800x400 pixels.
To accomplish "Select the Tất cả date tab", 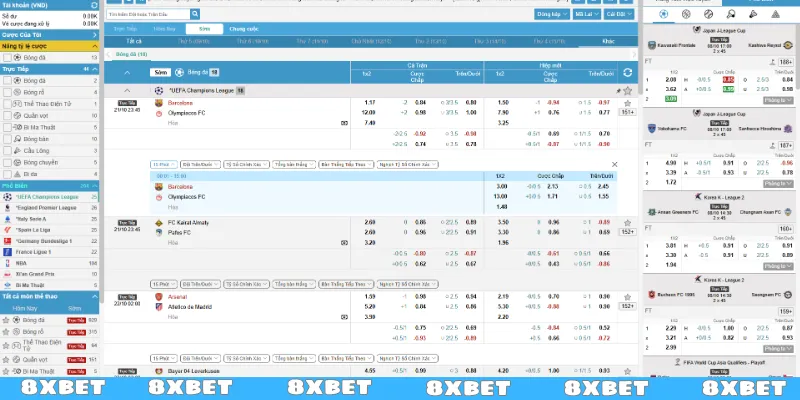I will tap(134, 41).
